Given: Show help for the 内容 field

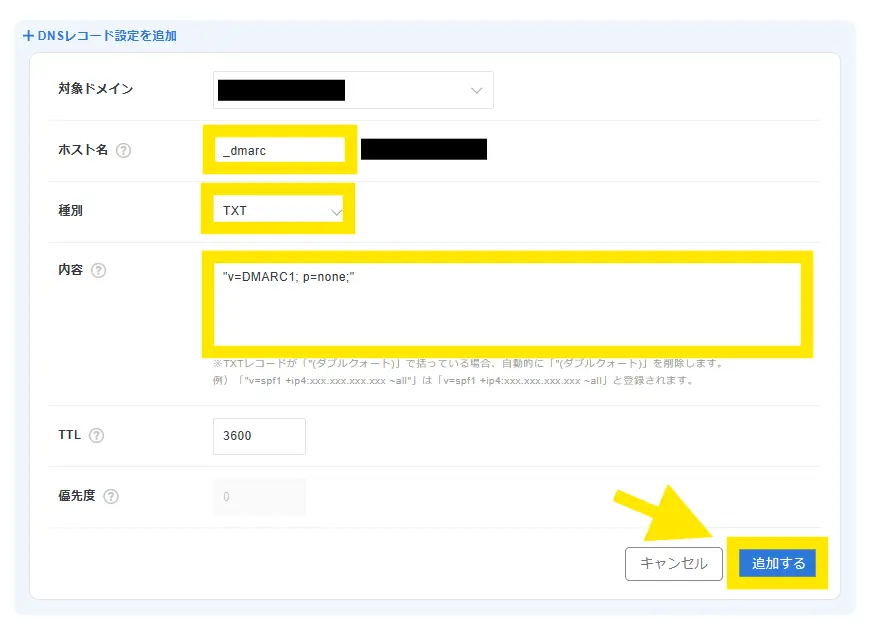Looking at the screenshot, I should click(x=98, y=271).
